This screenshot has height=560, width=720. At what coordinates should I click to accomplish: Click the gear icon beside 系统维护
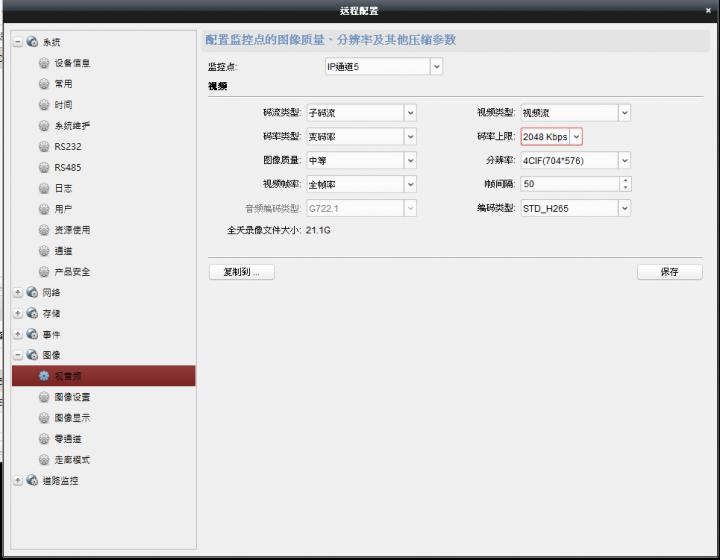[x=44, y=125]
